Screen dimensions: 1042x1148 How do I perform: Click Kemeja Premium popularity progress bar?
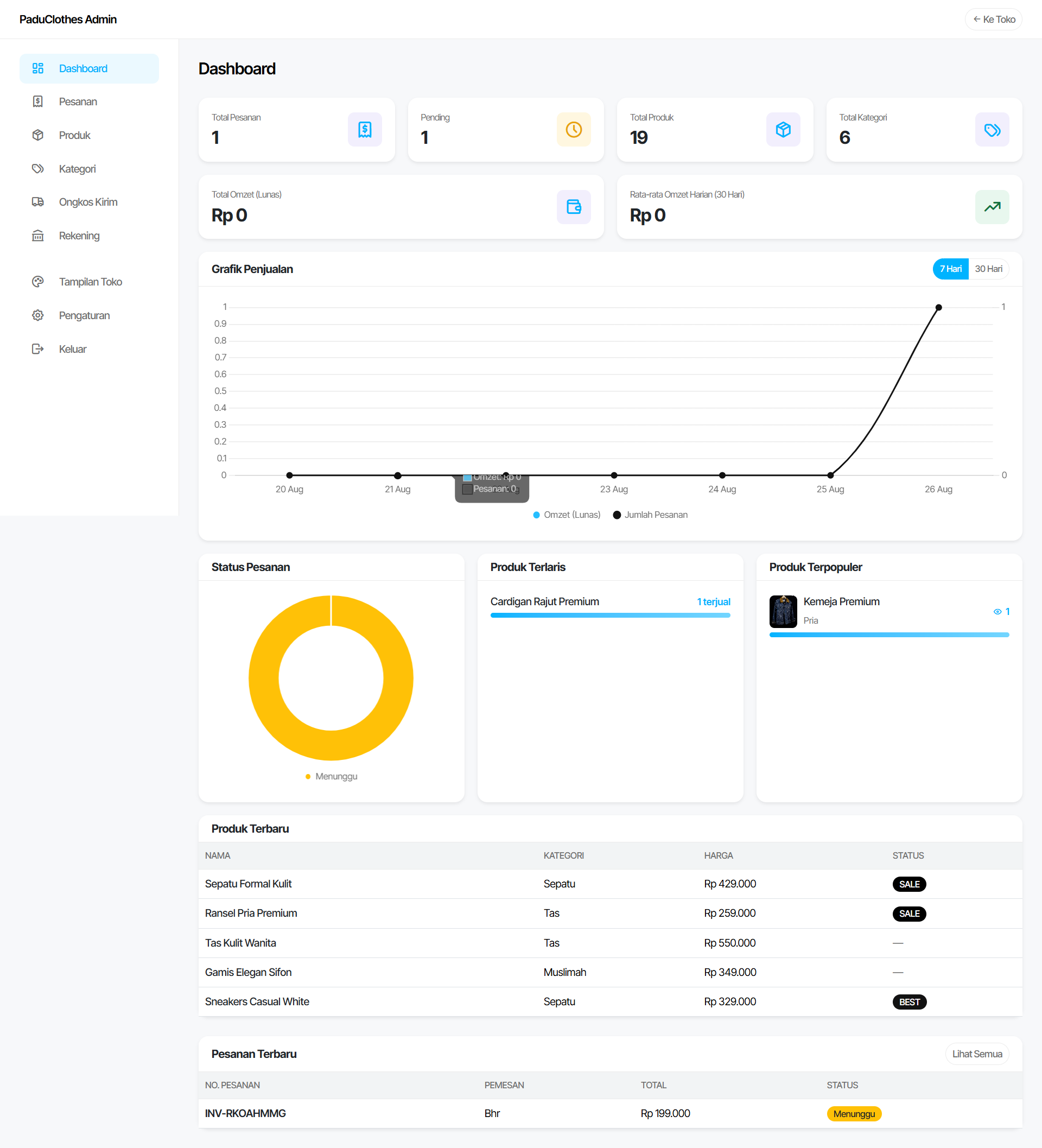pos(889,635)
